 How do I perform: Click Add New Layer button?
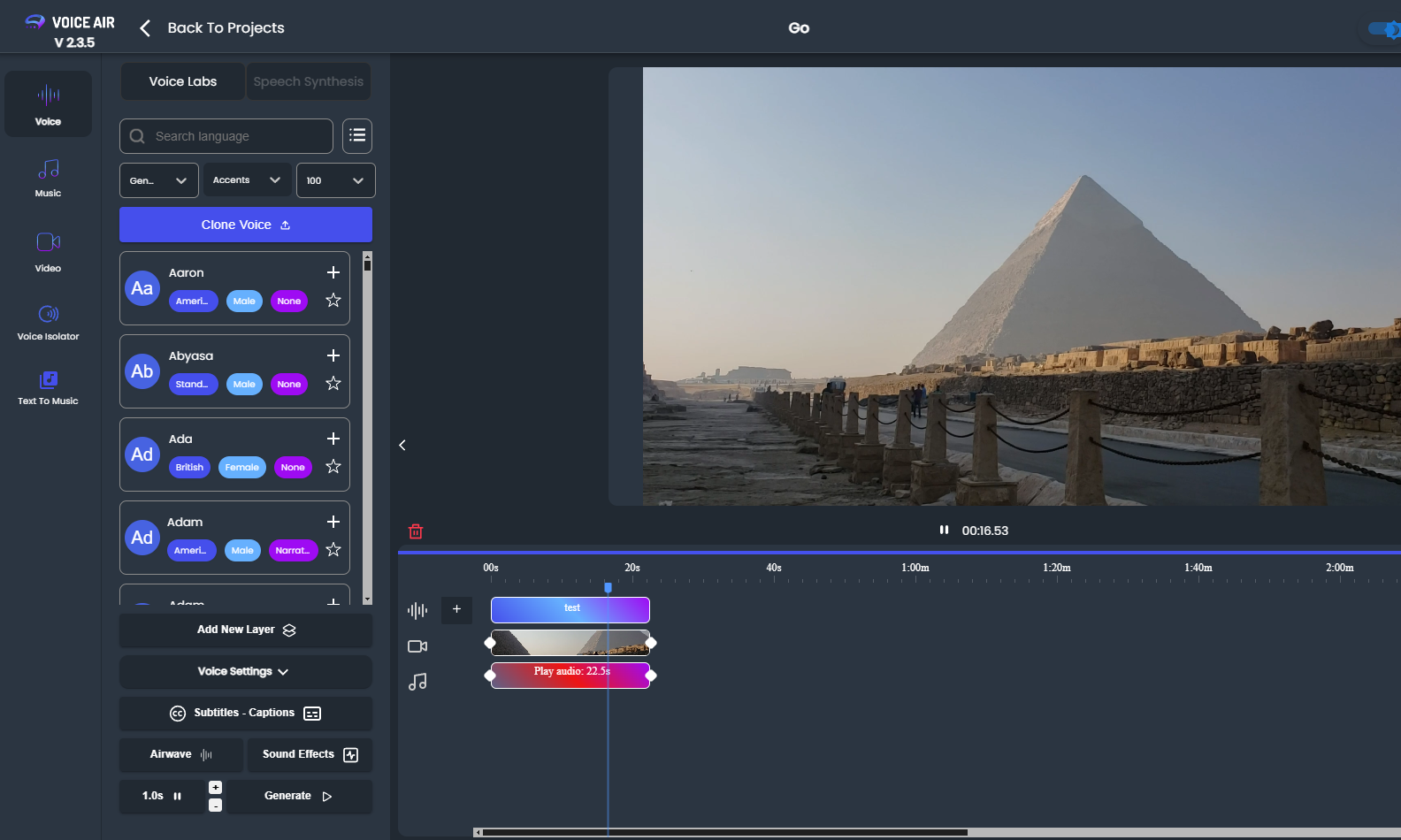coord(245,630)
